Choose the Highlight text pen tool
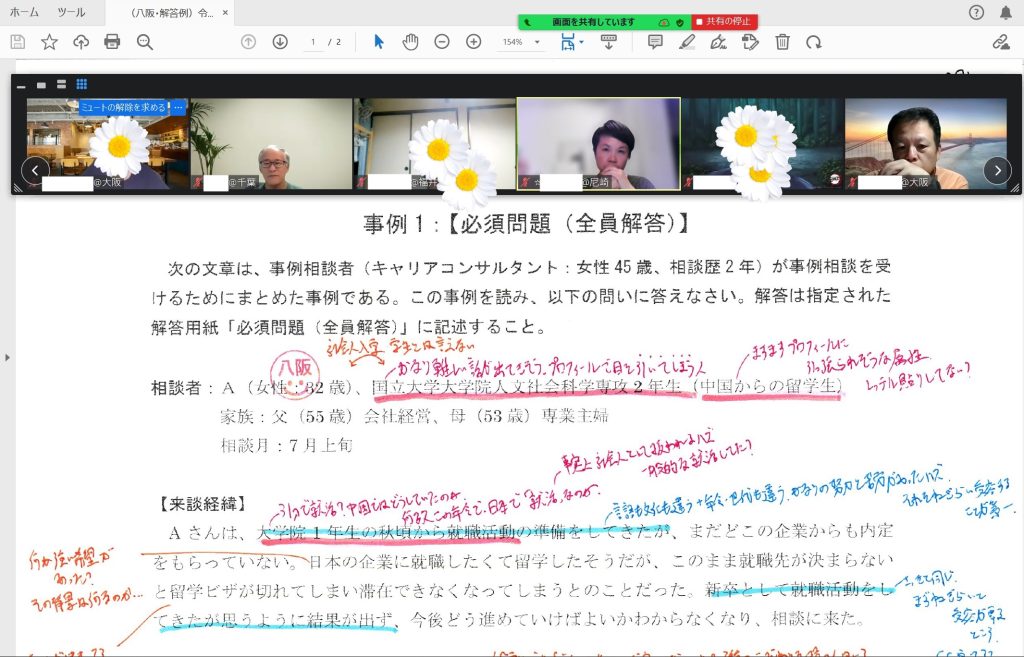This screenshot has height=657, width=1024. [x=686, y=42]
